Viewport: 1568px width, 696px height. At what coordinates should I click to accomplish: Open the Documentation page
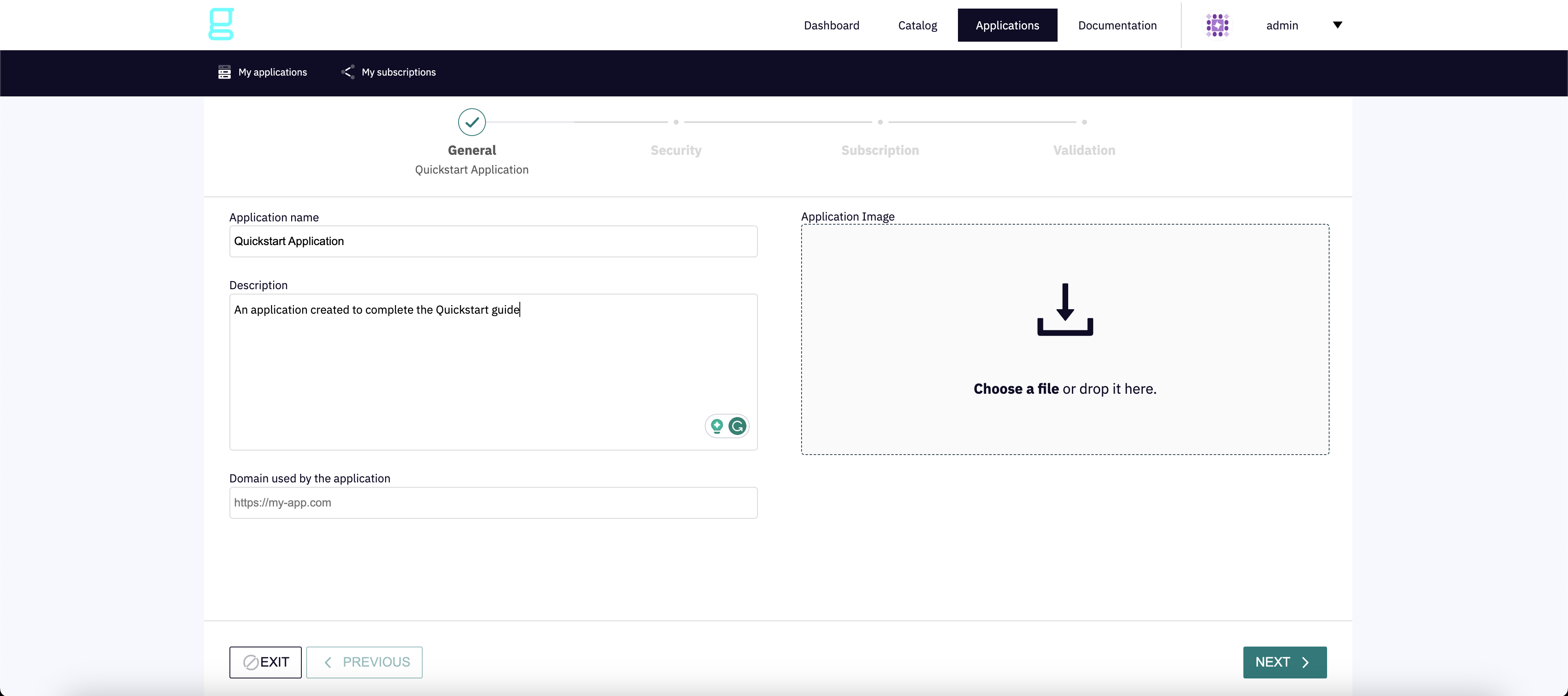tap(1117, 25)
